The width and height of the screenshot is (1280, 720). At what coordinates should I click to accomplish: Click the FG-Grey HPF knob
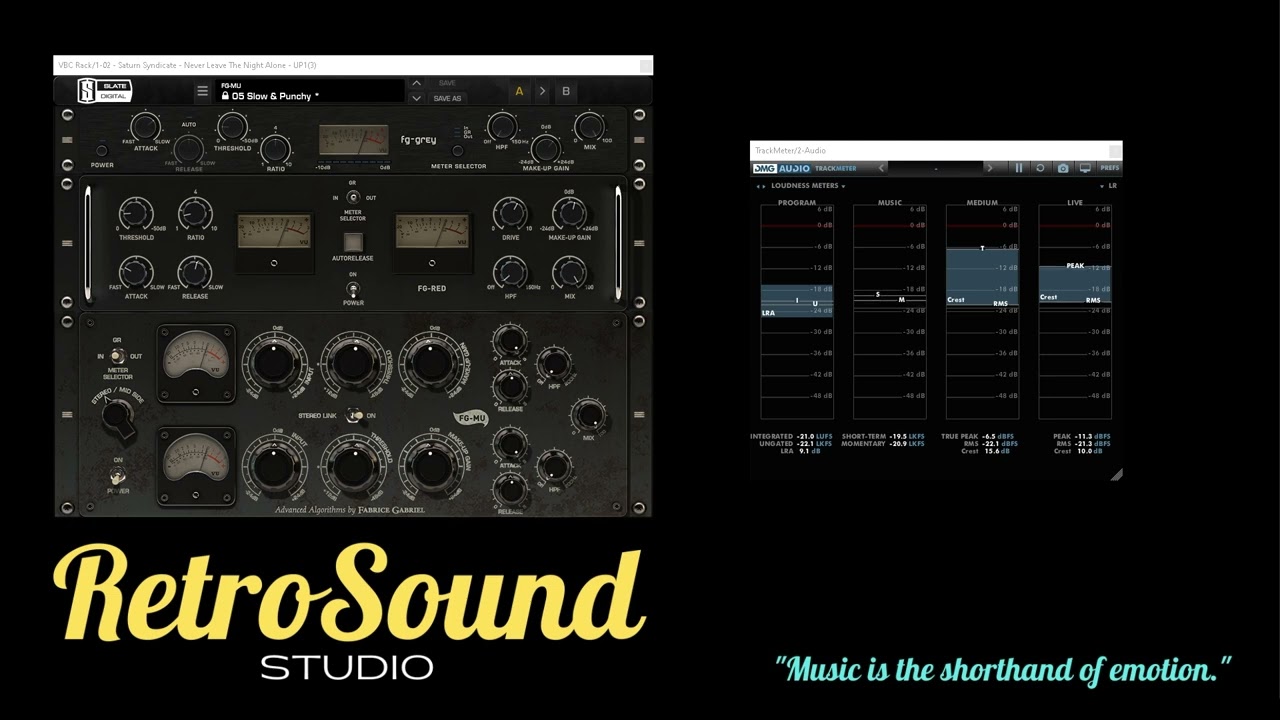[502, 127]
